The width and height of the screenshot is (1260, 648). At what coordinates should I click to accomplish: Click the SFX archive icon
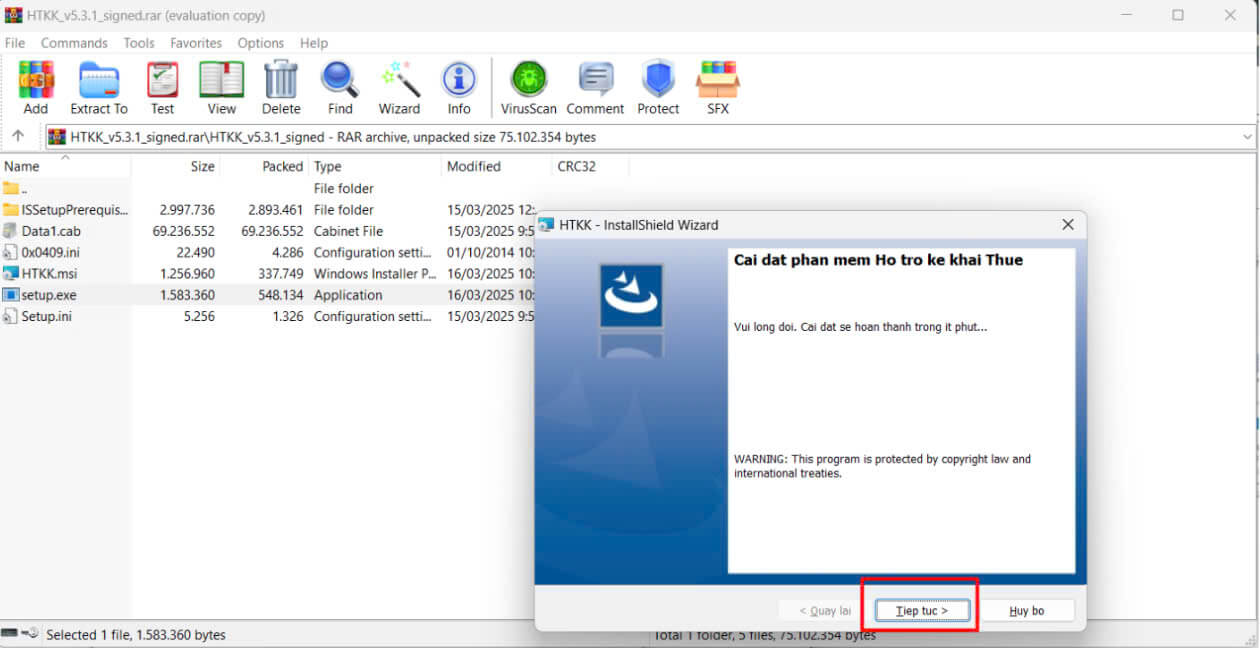[718, 79]
